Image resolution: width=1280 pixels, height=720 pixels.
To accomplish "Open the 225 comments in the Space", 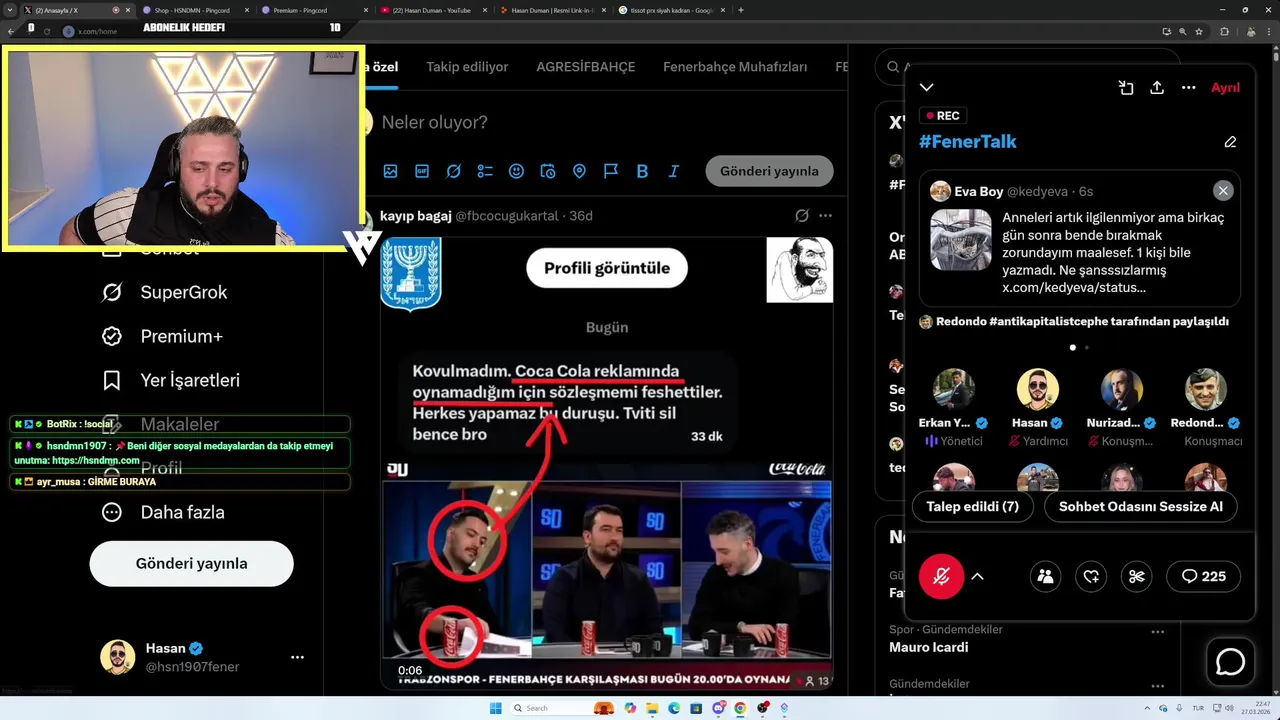I will 1203,576.
